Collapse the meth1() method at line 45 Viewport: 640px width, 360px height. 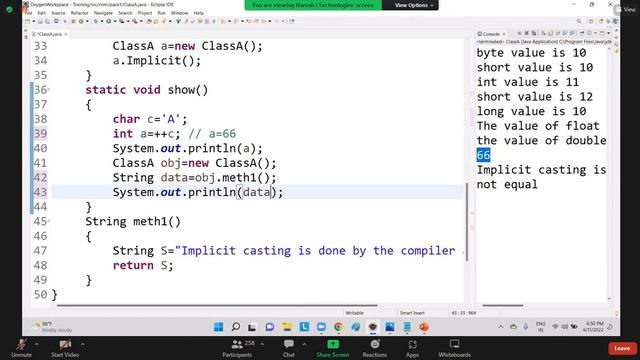49,221
